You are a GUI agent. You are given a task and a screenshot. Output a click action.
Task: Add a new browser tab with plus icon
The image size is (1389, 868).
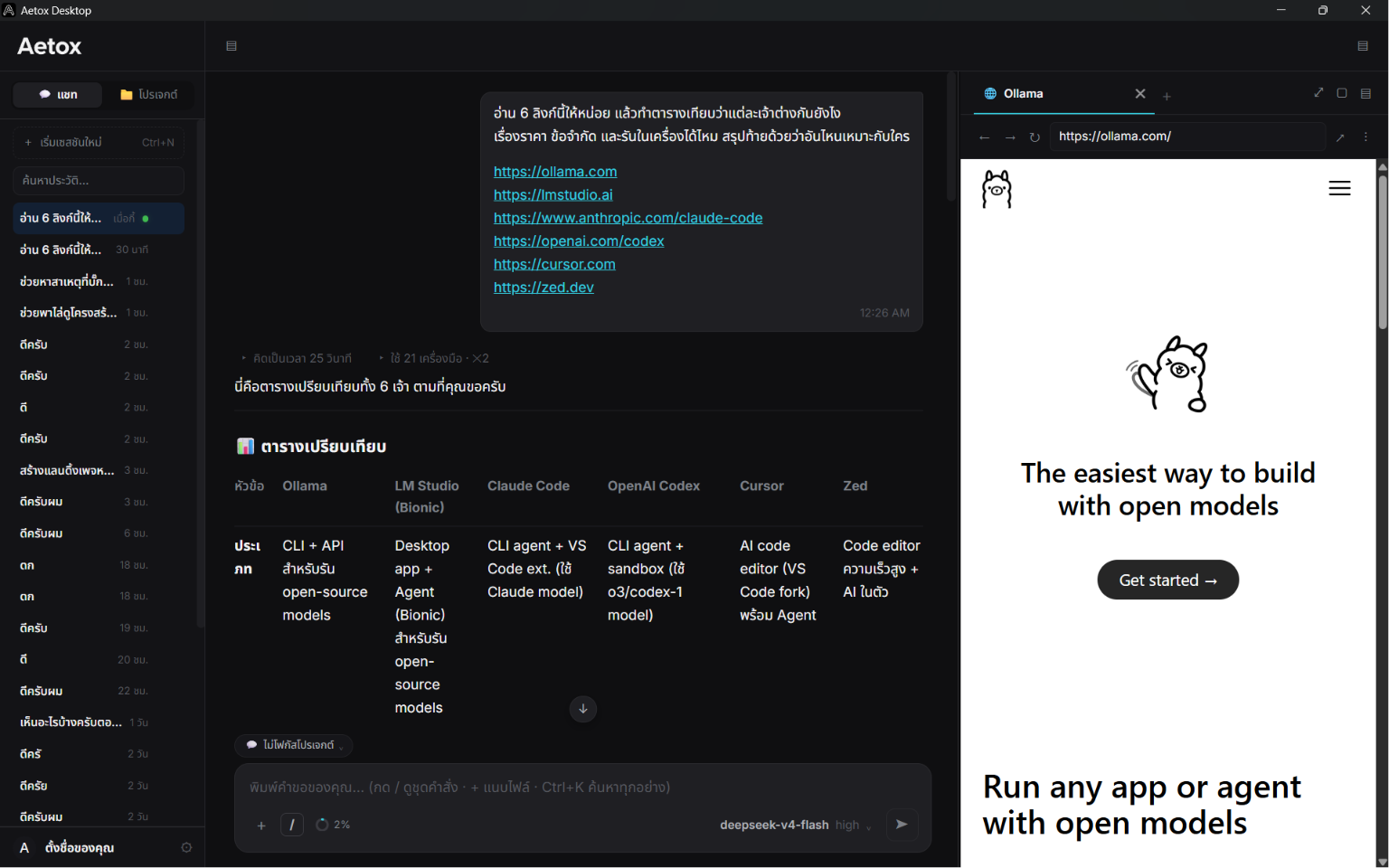(x=1167, y=96)
